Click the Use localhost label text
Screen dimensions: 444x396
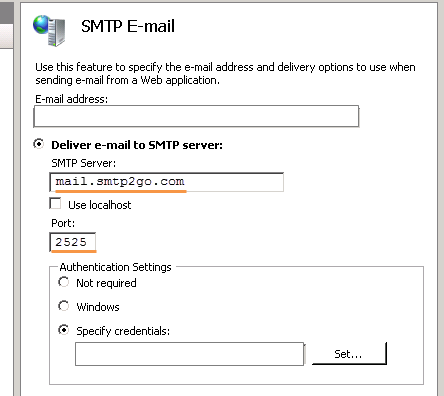pyautogui.click(x=100, y=205)
